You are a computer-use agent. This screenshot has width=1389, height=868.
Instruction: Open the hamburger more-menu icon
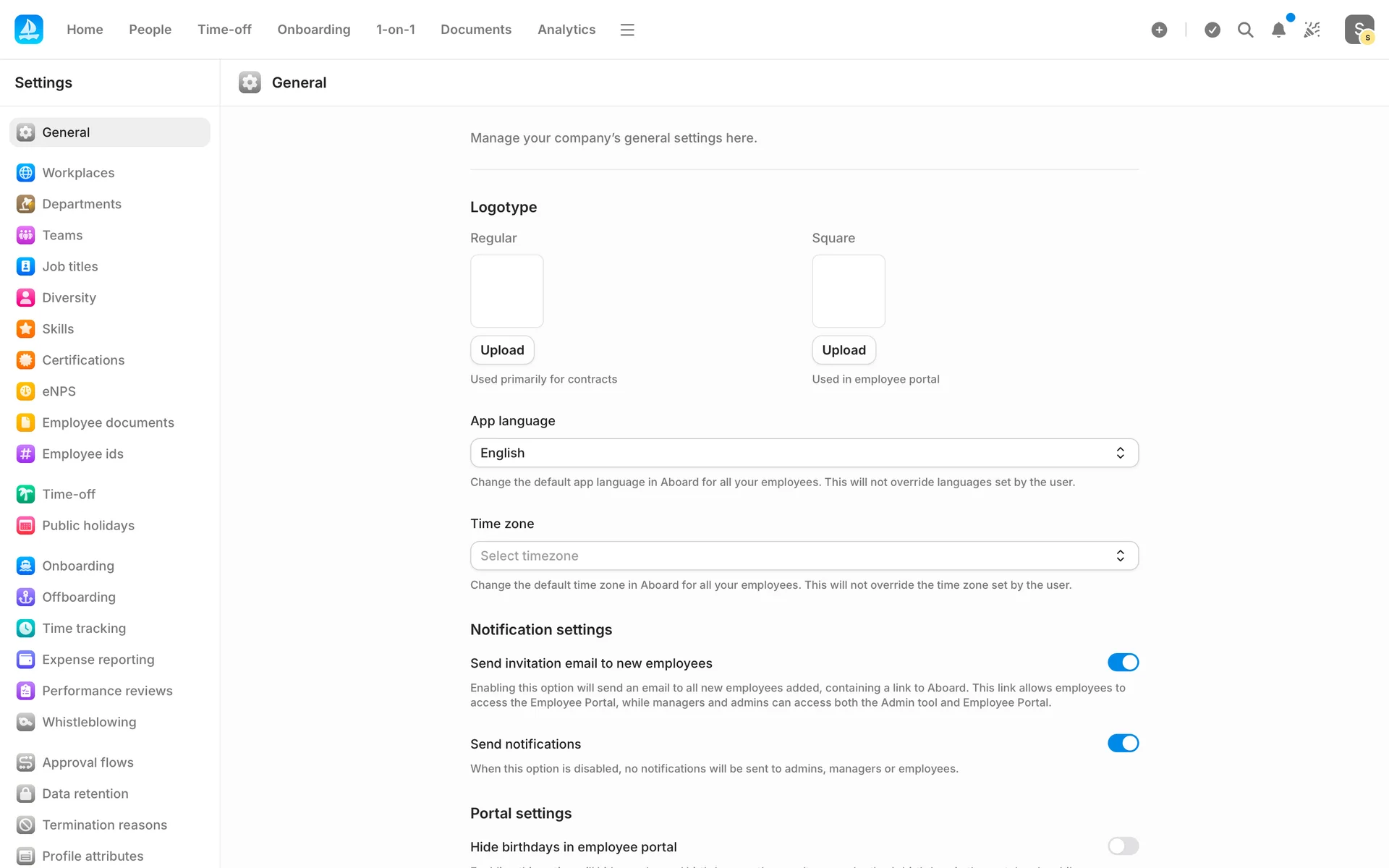click(x=627, y=30)
